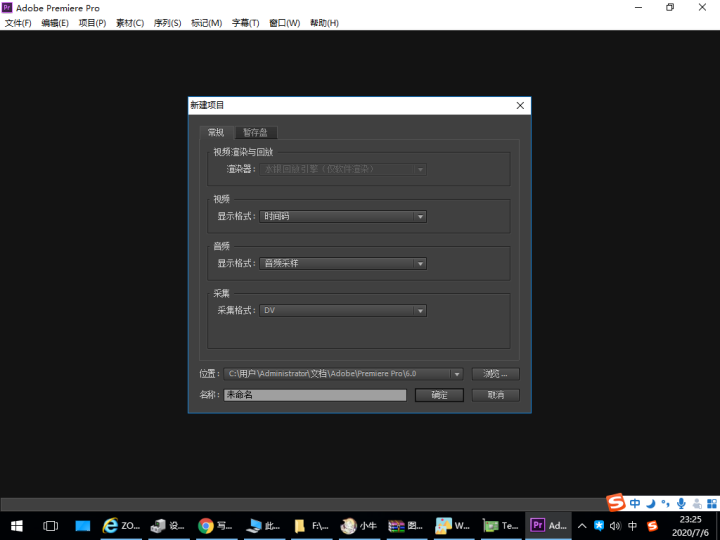Switch to the 常规 tab
This screenshot has height=540, width=720.
tap(216, 133)
